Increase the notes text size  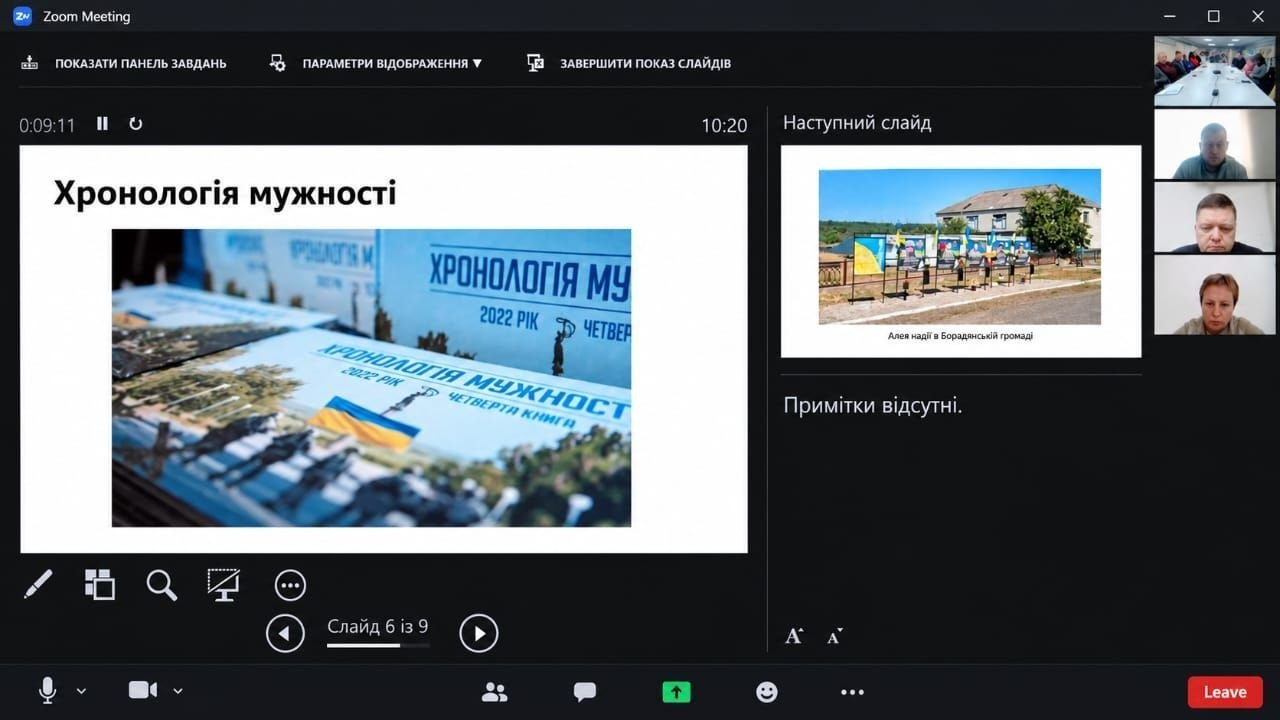coord(794,635)
